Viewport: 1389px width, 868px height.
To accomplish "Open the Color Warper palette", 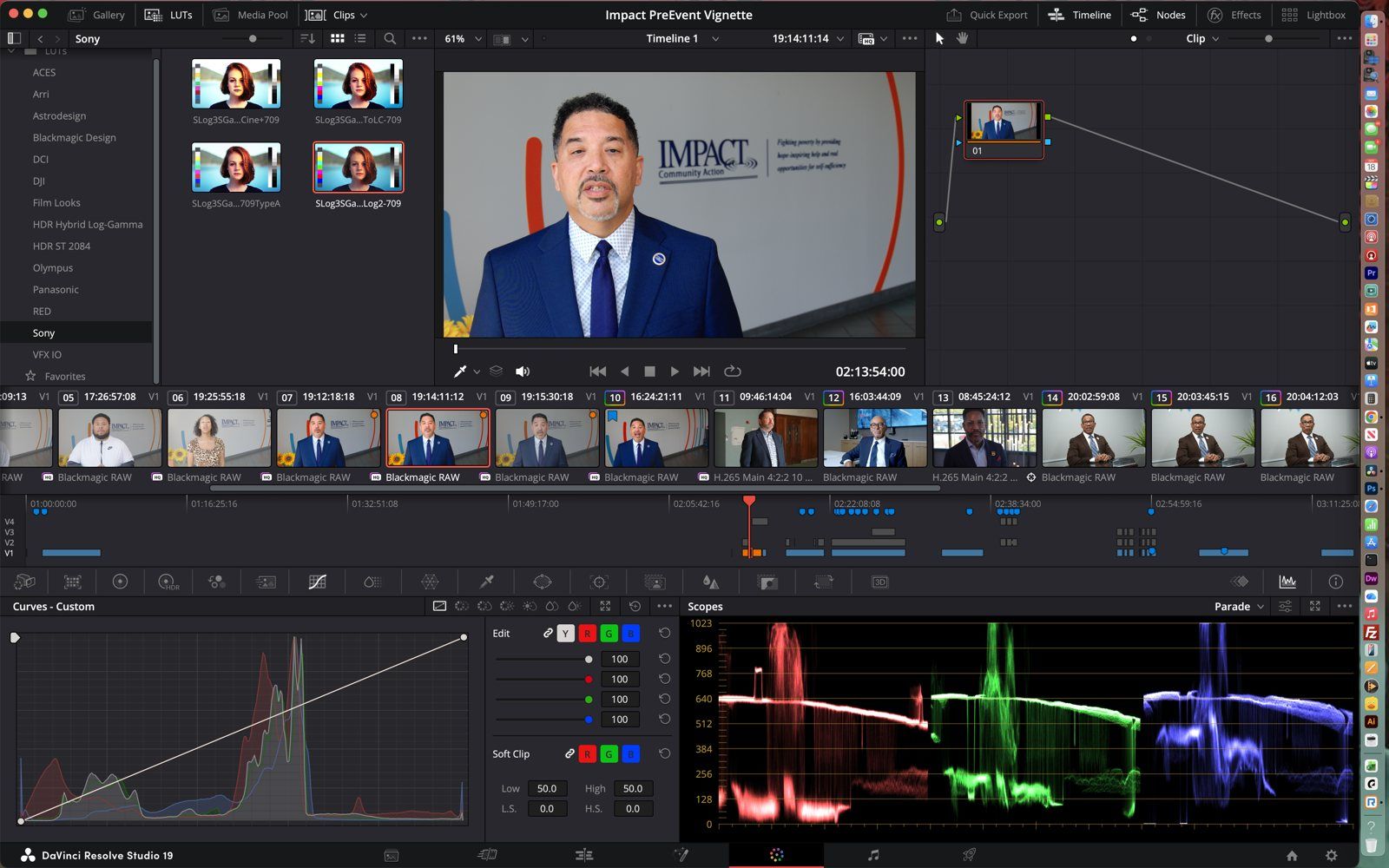I will point(430,582).
